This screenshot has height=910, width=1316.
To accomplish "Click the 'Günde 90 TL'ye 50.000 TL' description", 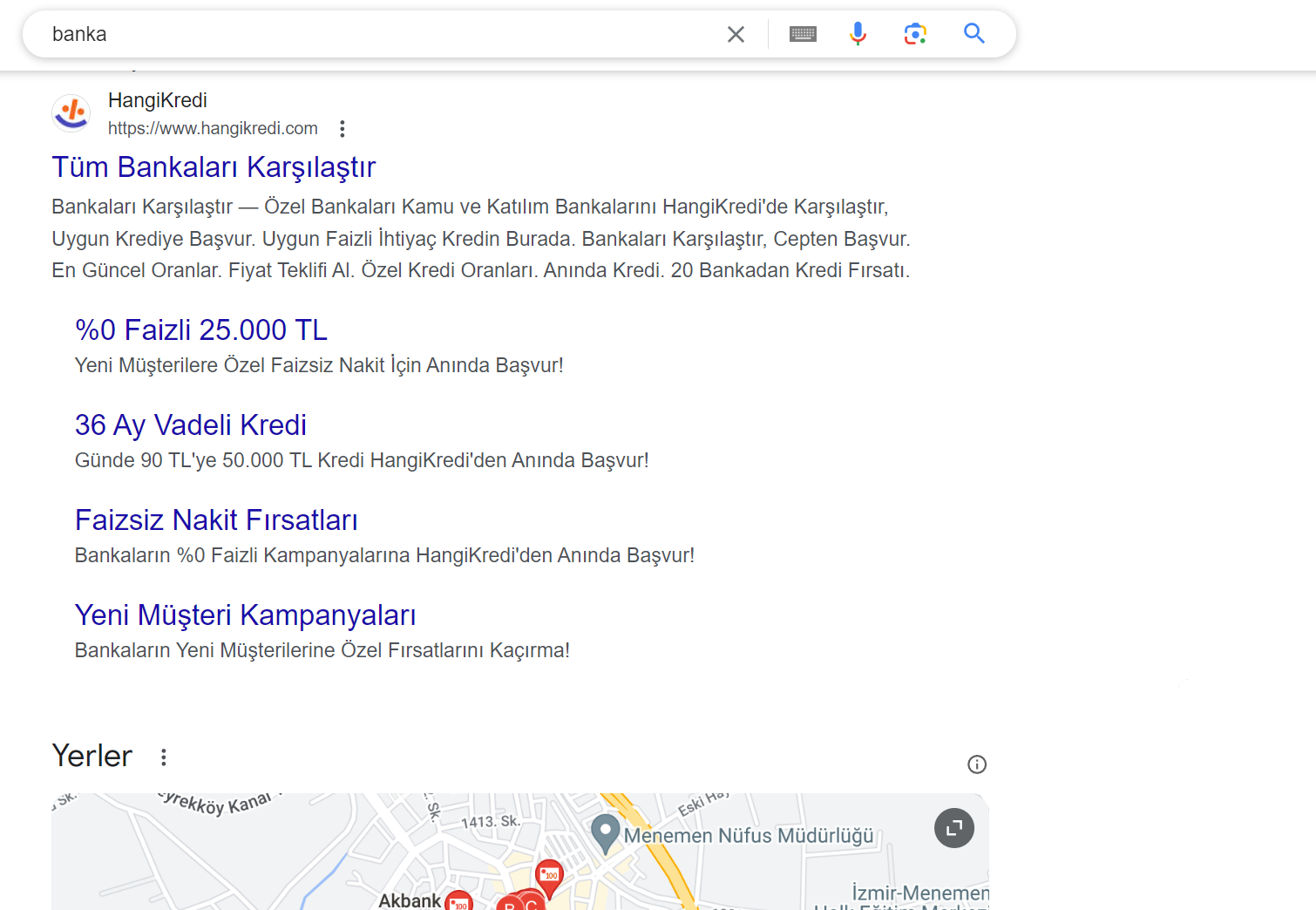I will point(362,460).
